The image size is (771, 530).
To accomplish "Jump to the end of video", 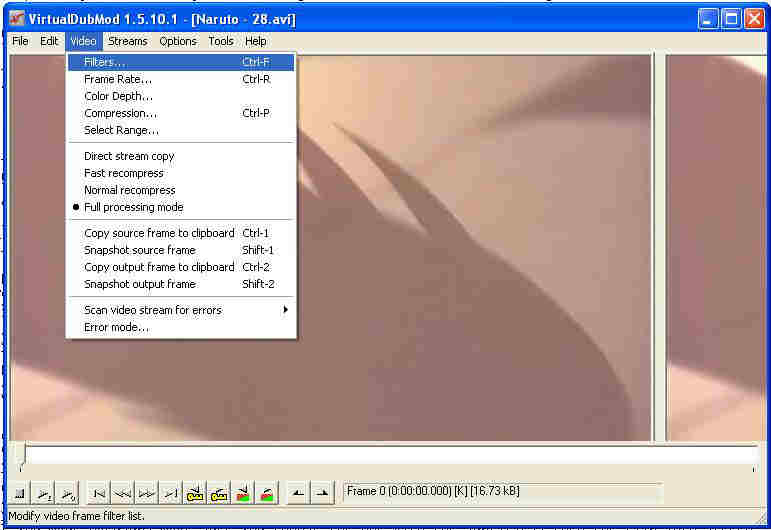I will (x=171, y=493).
